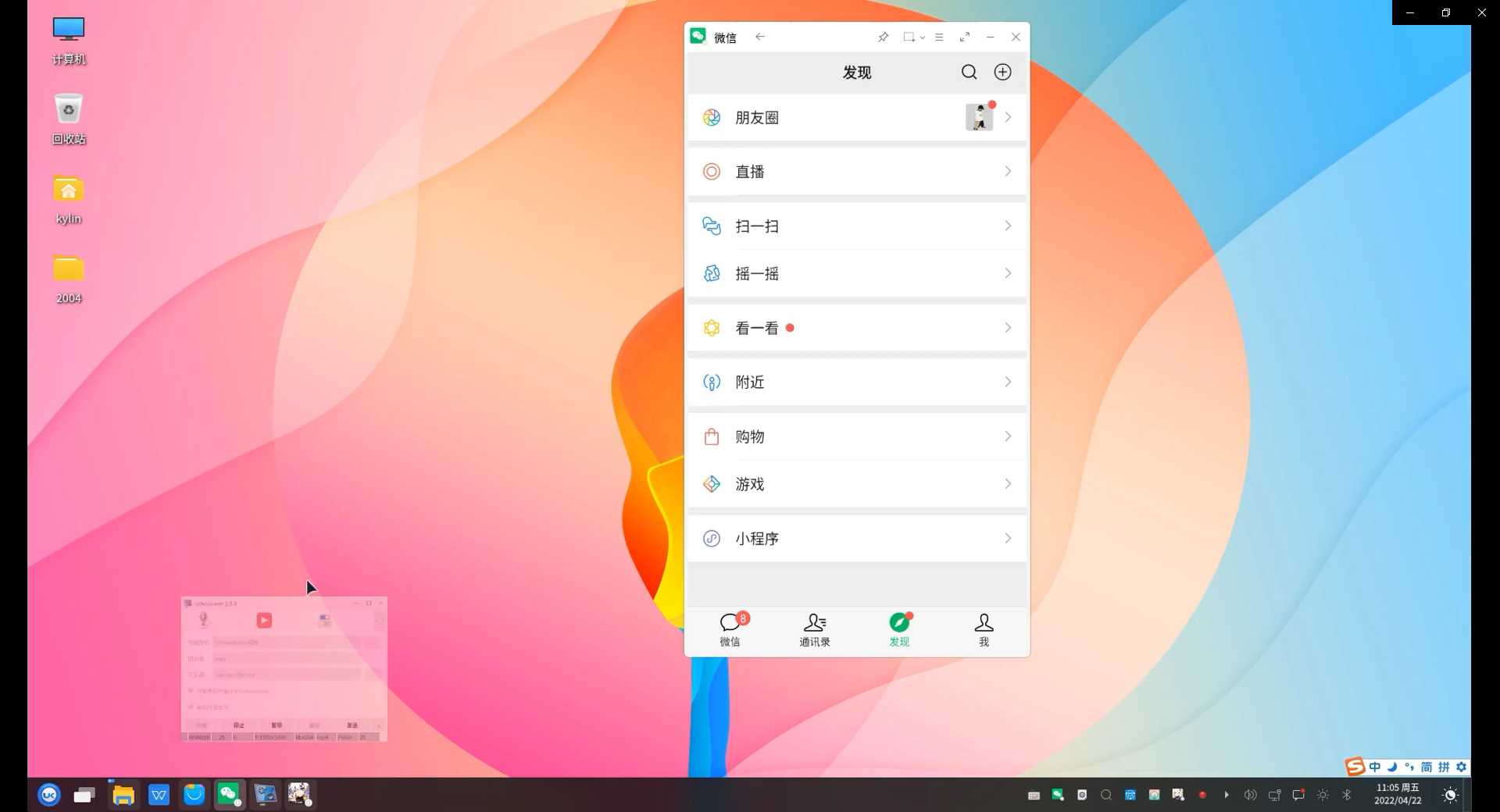View the friend's avatar thumbnail in 朋友圈 row
The width and height of the screenshot is (1500, 812).
click(979, 117)
